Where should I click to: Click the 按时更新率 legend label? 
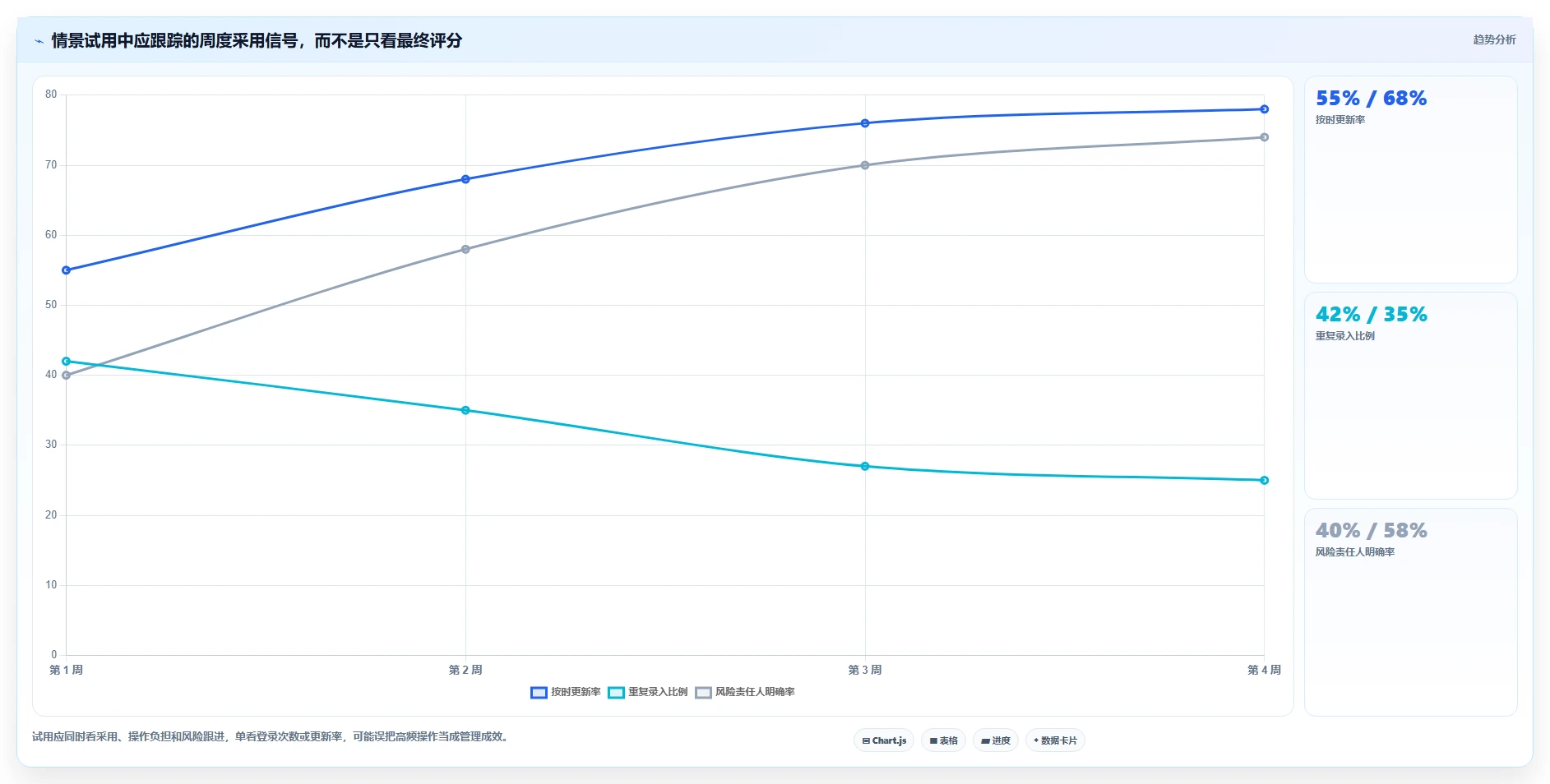[x=576, y=692]
